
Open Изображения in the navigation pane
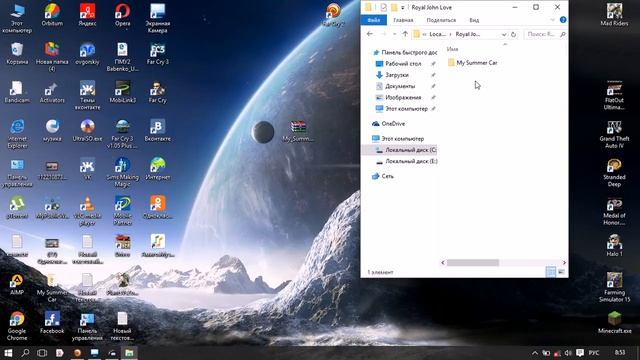coord(398,98)
